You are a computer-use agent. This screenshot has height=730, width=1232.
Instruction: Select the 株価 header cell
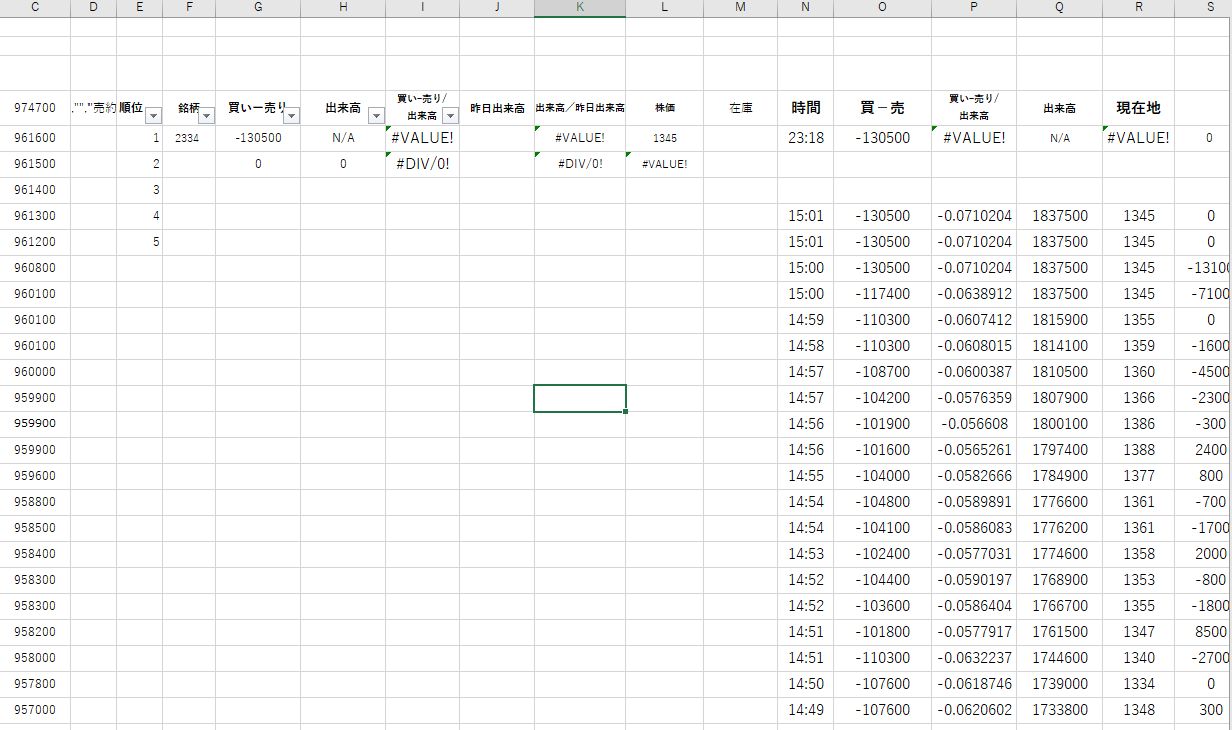point(664,108)
